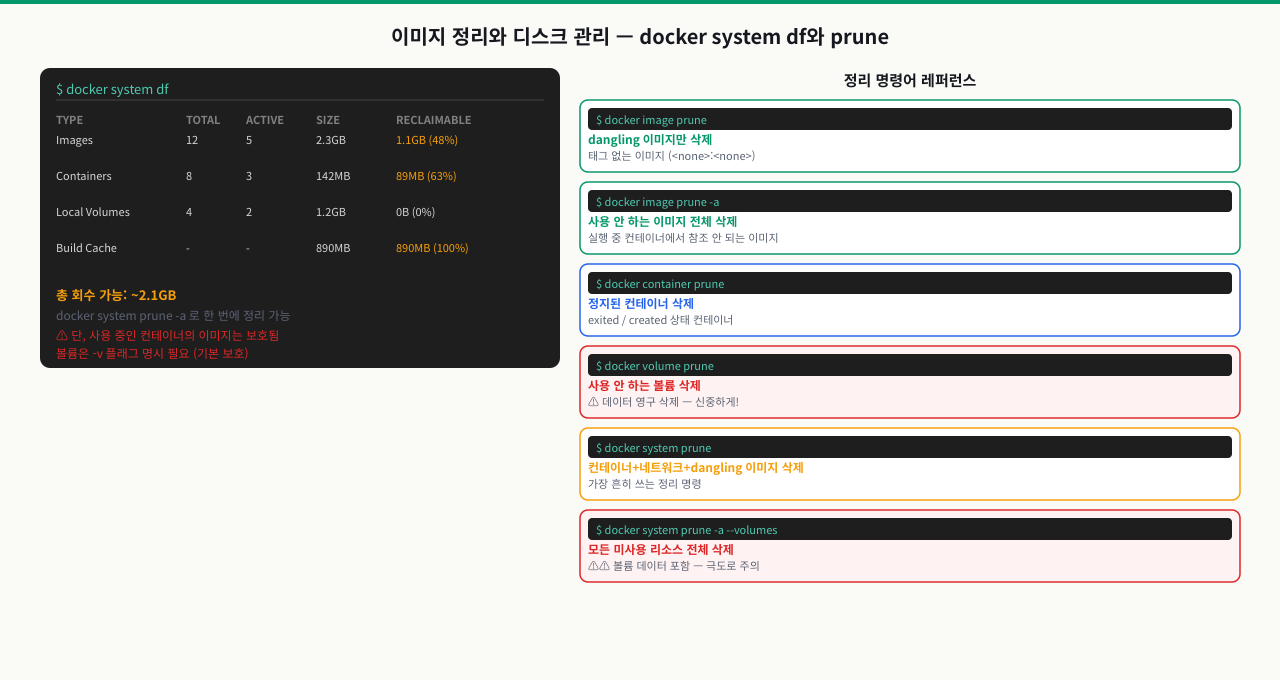
Task: Click the -v flag volume note
Action: 152,353
